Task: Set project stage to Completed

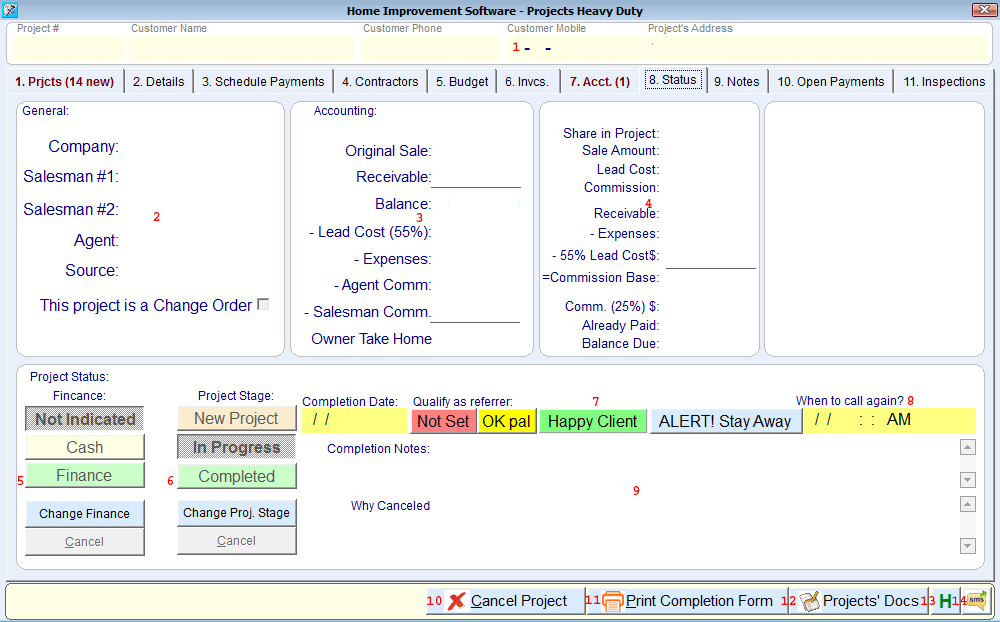Action: [x=237, y=476]
